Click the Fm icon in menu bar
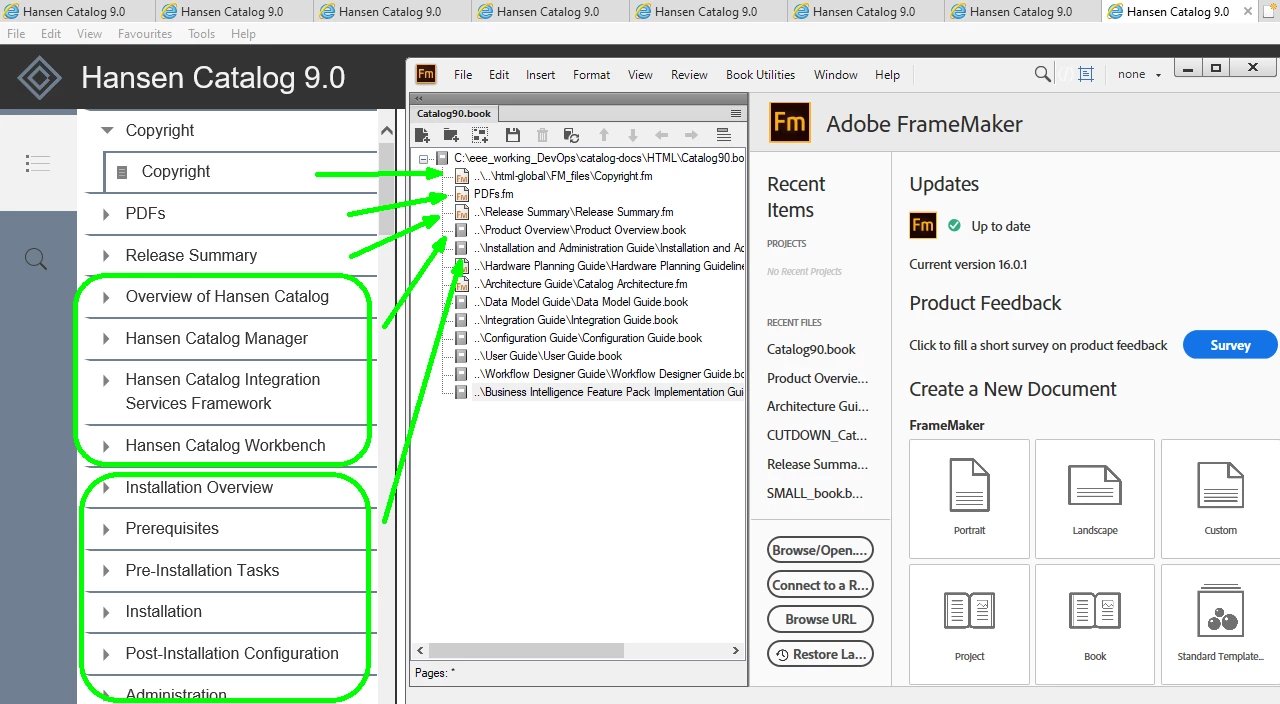Viewport: 1280px width, 704px height. [x=426, y=74]
